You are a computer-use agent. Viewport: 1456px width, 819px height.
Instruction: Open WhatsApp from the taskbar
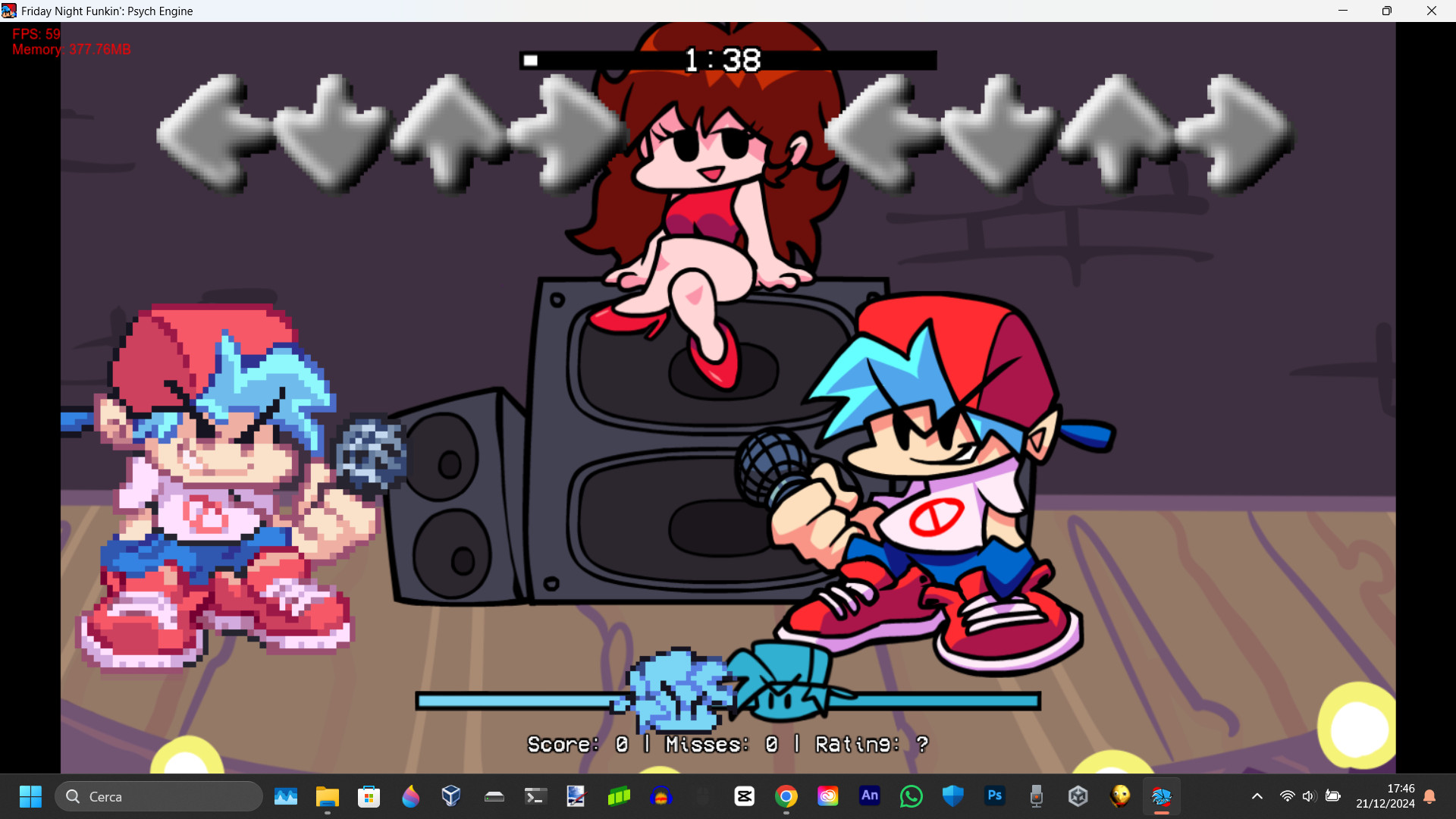coord(912,796)
